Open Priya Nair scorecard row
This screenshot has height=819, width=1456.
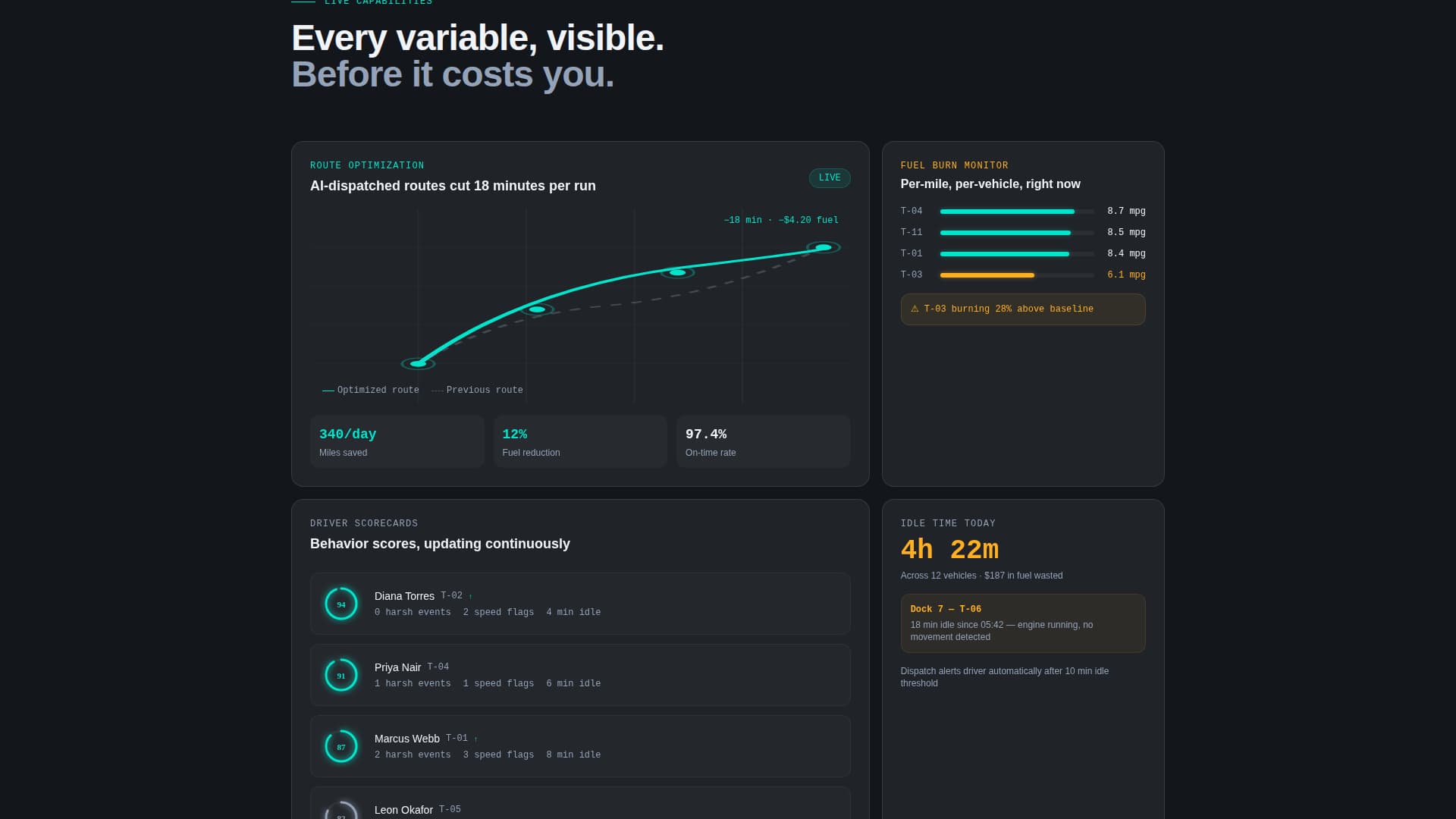click(580, 675)
